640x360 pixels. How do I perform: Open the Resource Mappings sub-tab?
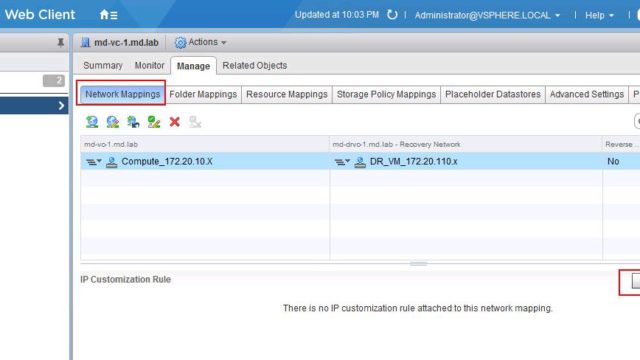click(x=287, y=94)
